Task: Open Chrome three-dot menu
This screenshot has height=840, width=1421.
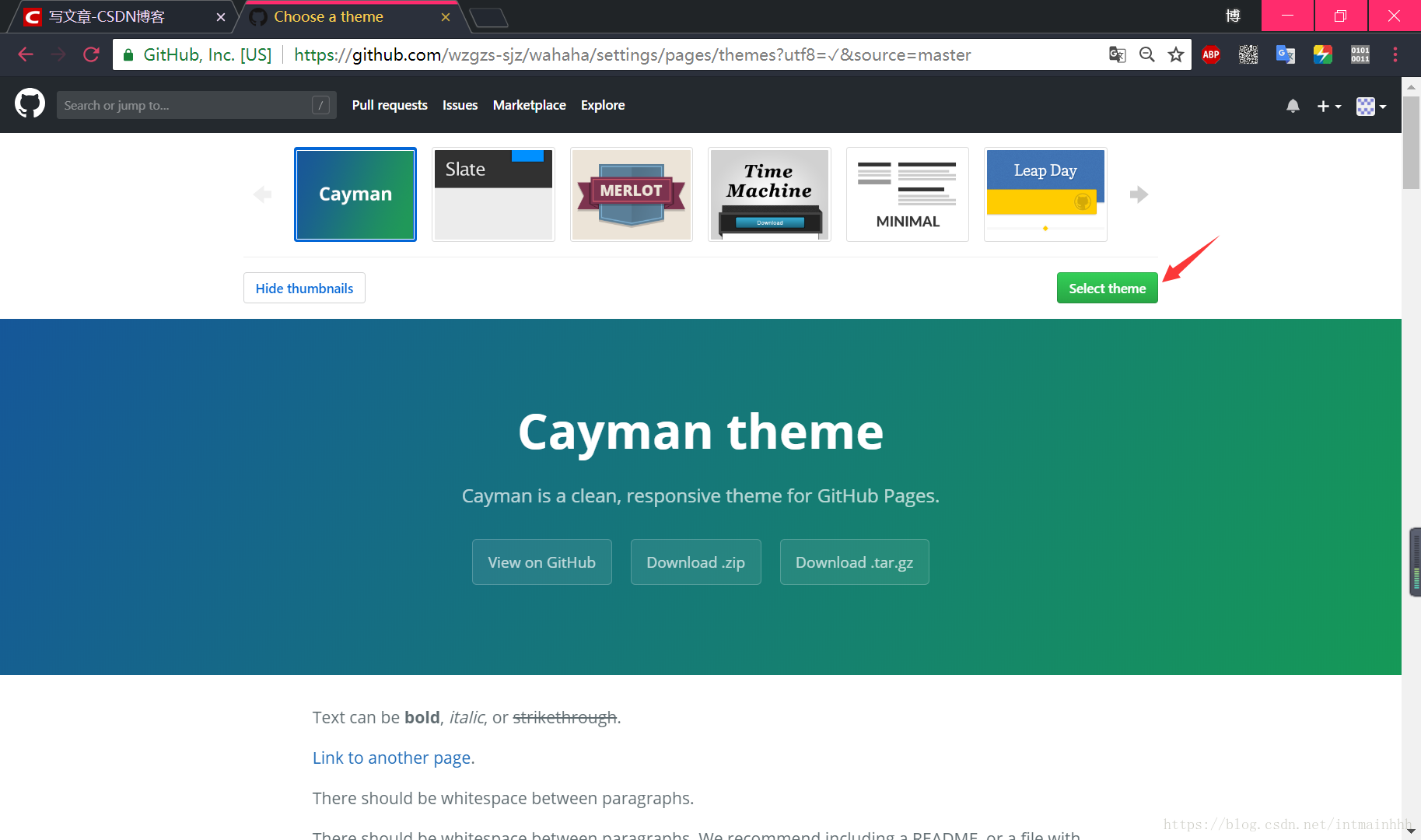Action: [x=1395, y=54]
